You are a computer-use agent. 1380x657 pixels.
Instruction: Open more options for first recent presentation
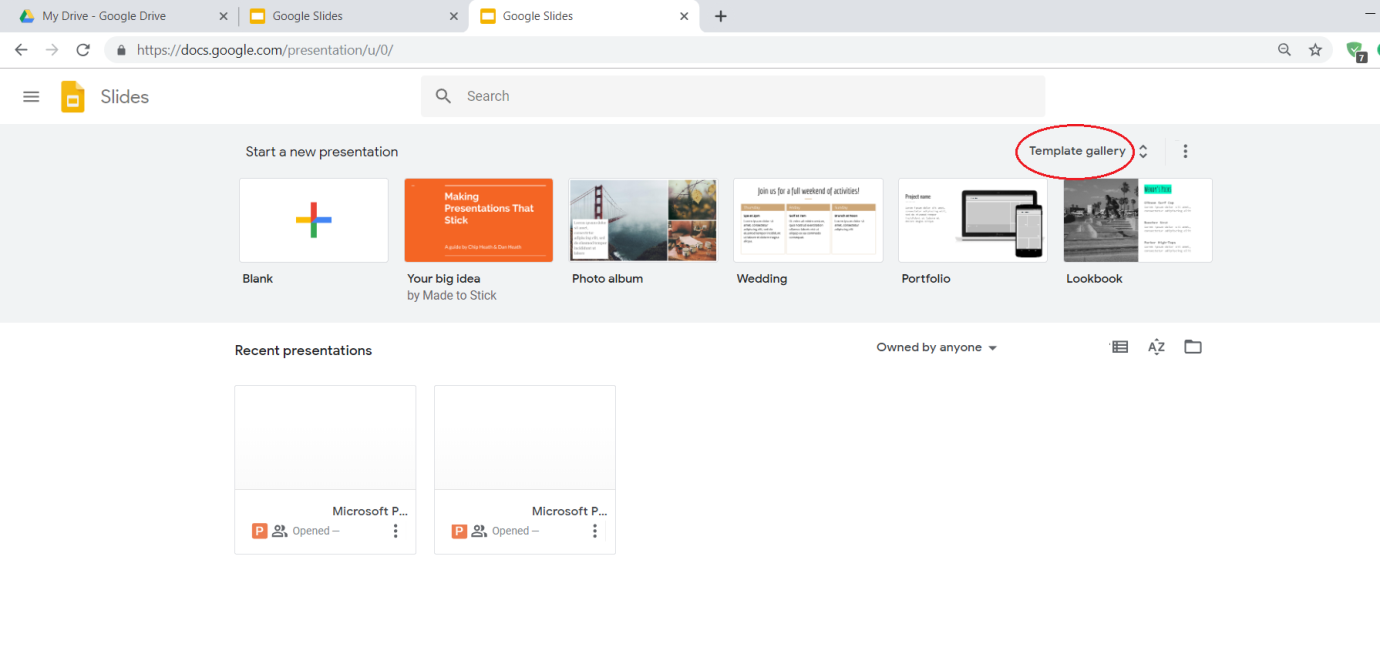click(x=395, y=531)
